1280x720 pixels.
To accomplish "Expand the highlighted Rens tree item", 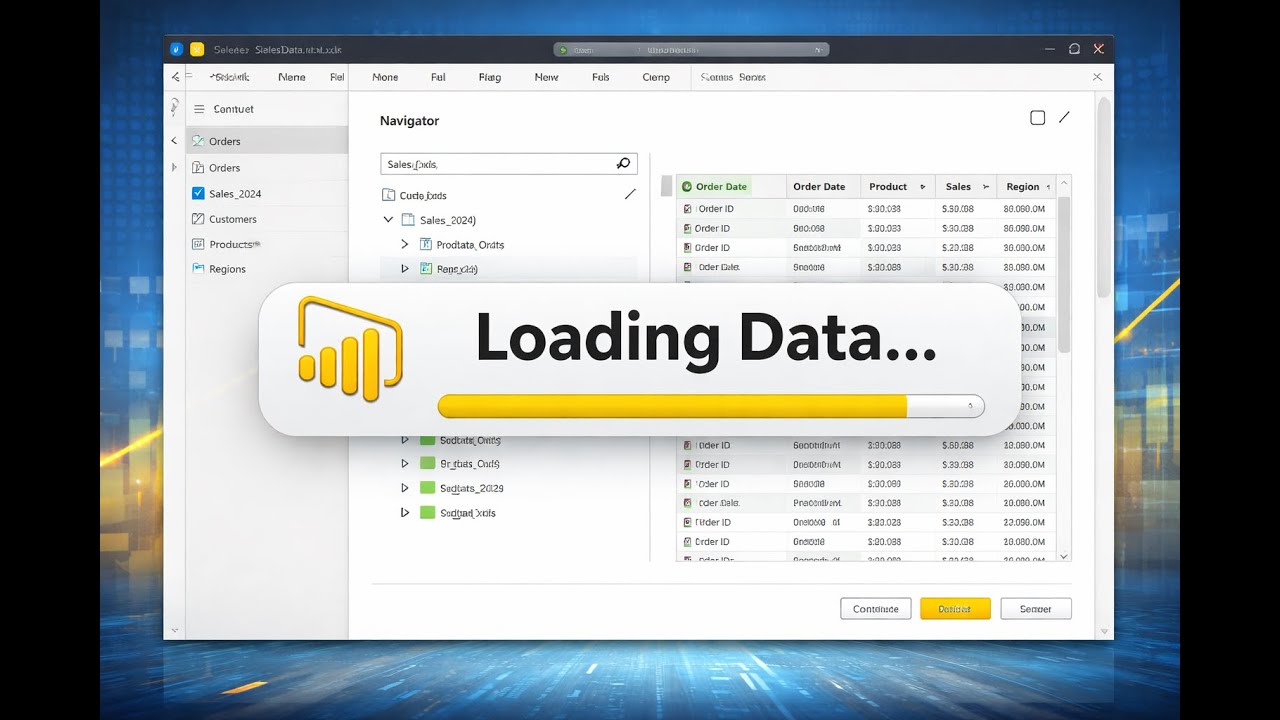I will coord(405,269).
